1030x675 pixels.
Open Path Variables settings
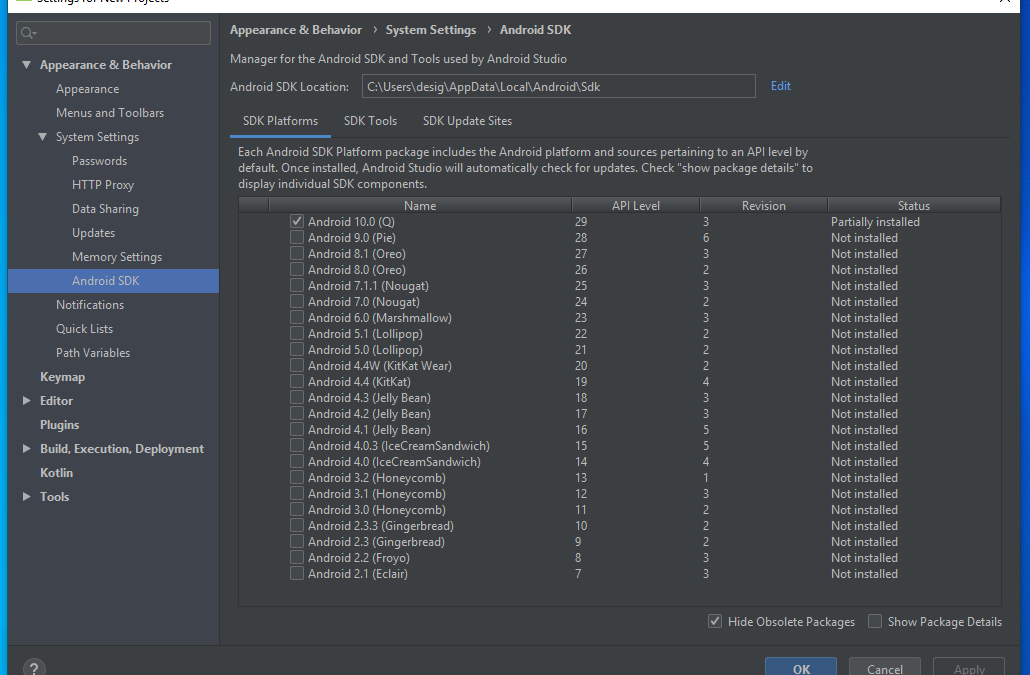pos(93,353)
